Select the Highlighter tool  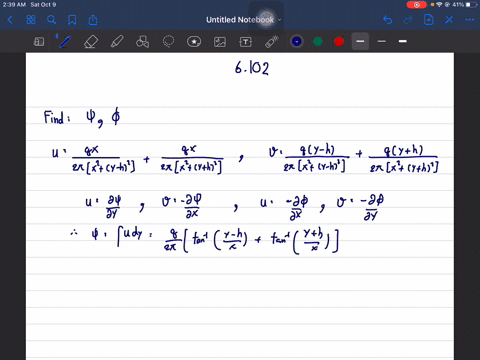[117, 42]
